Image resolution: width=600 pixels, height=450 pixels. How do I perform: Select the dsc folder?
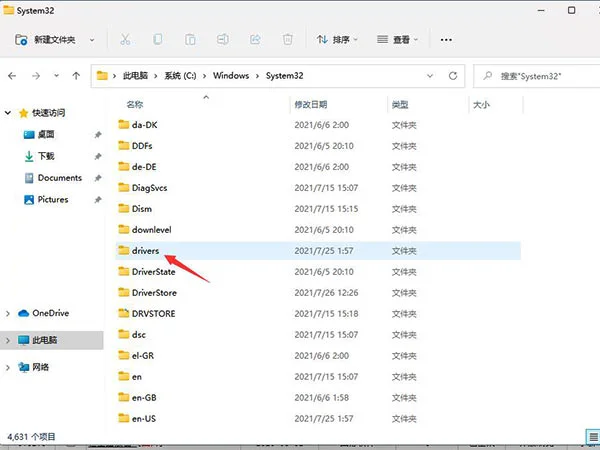pos(318,335)
